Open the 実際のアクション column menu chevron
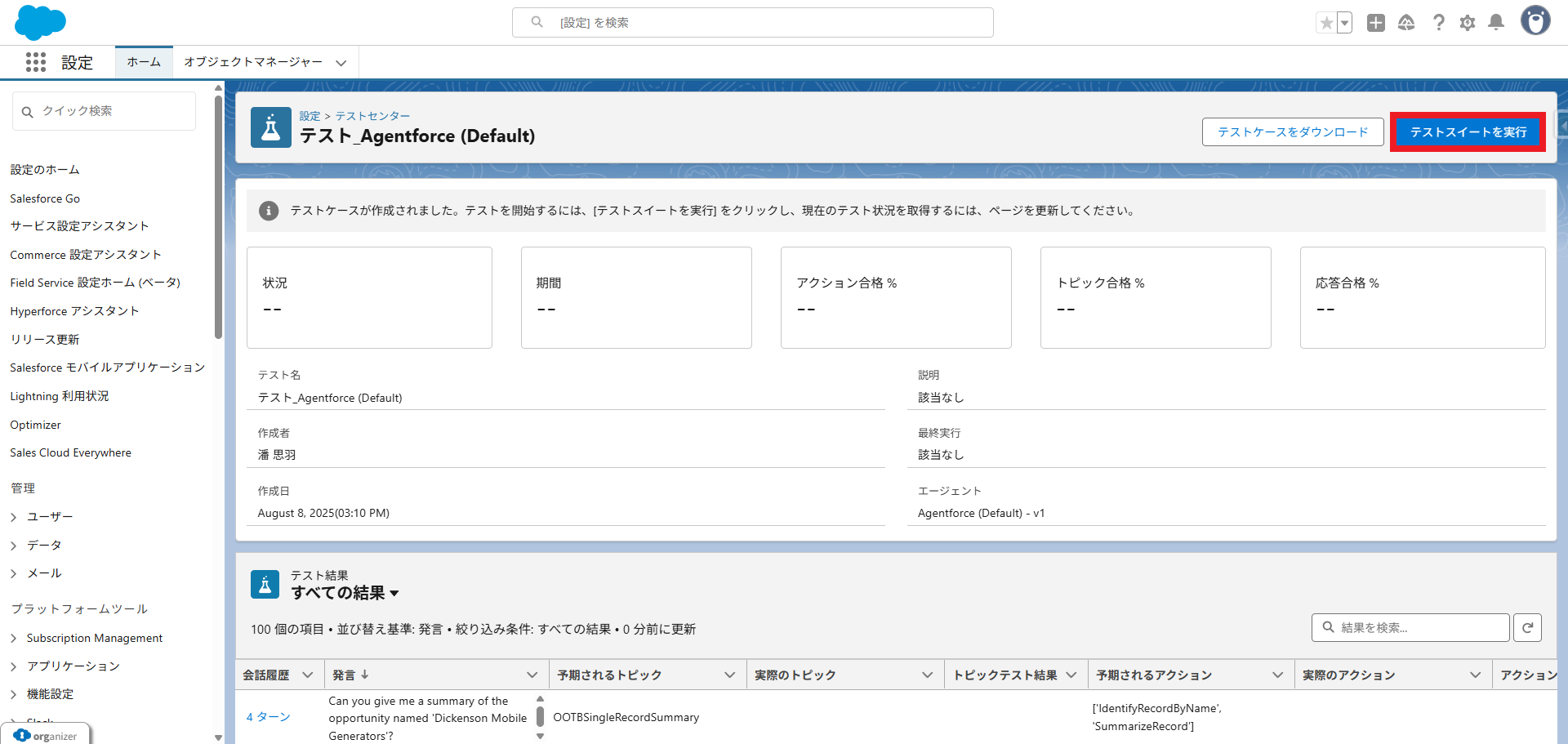Viewport: 1568px width, 744px height. point(1476,675)
